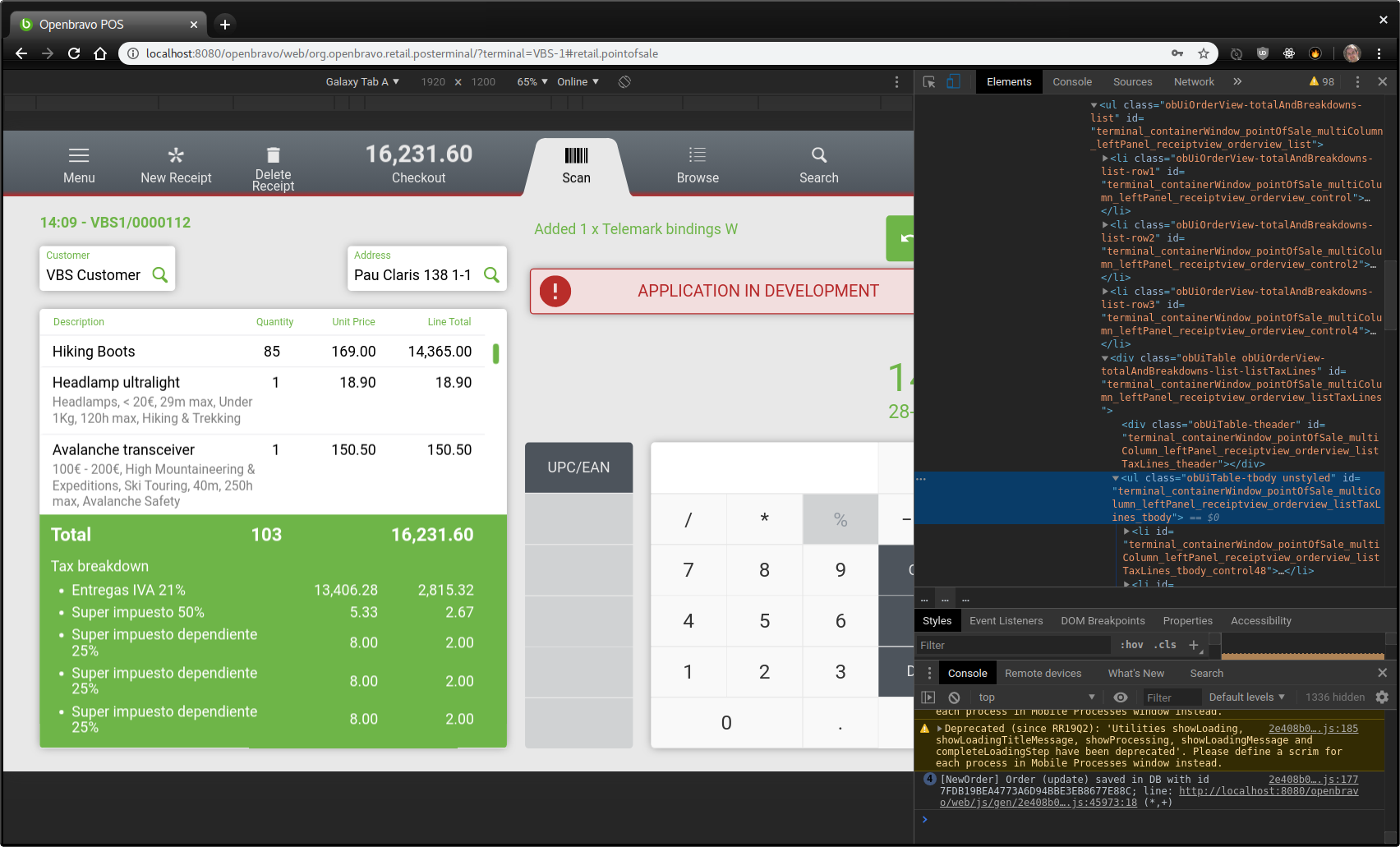Open DevTools customize menu (three dots)
Viewport: 1400px width, 847px height.
click(x=1357, y=81)
